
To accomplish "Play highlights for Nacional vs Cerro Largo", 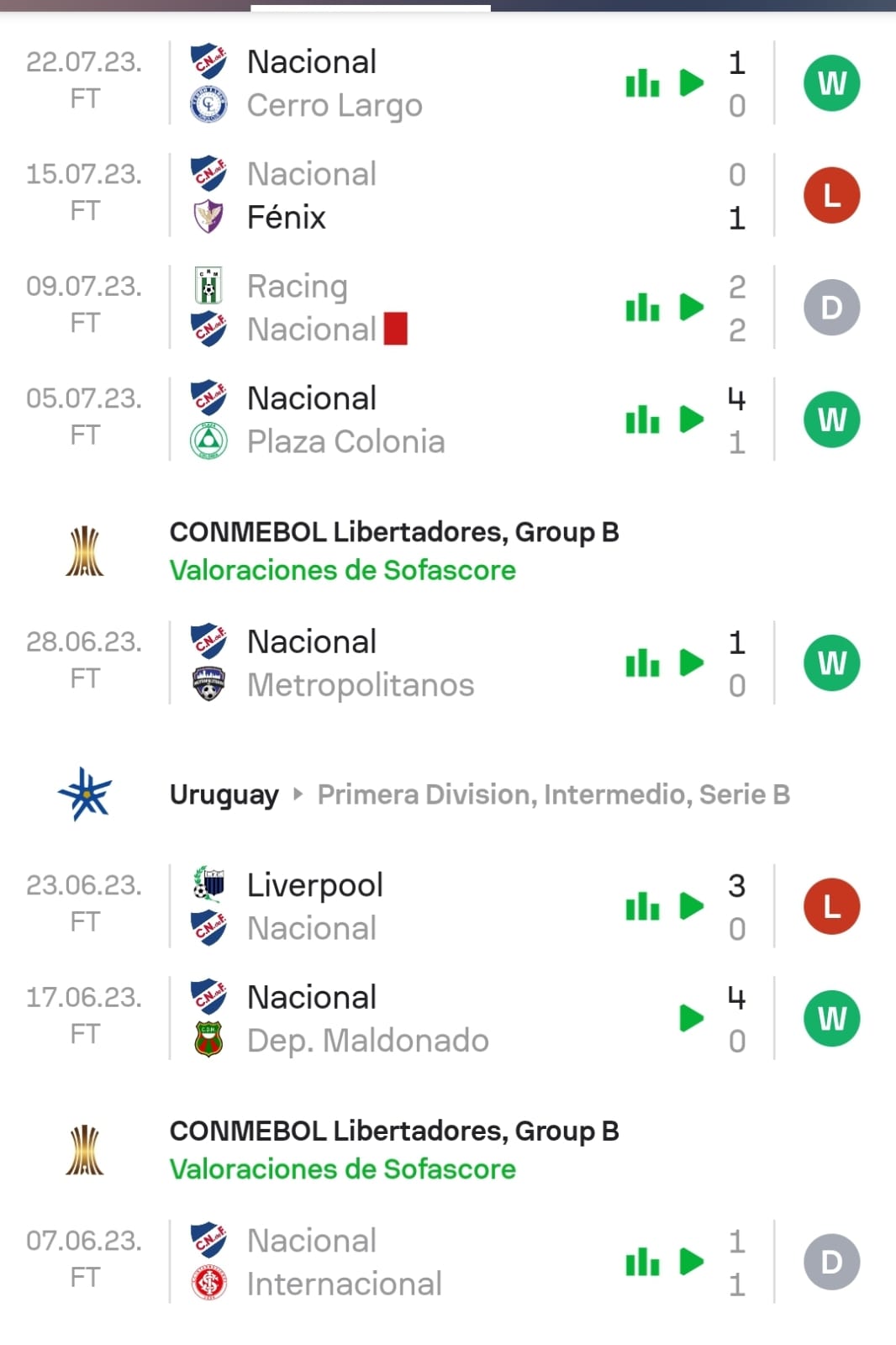I will click(x=691, y=83).
